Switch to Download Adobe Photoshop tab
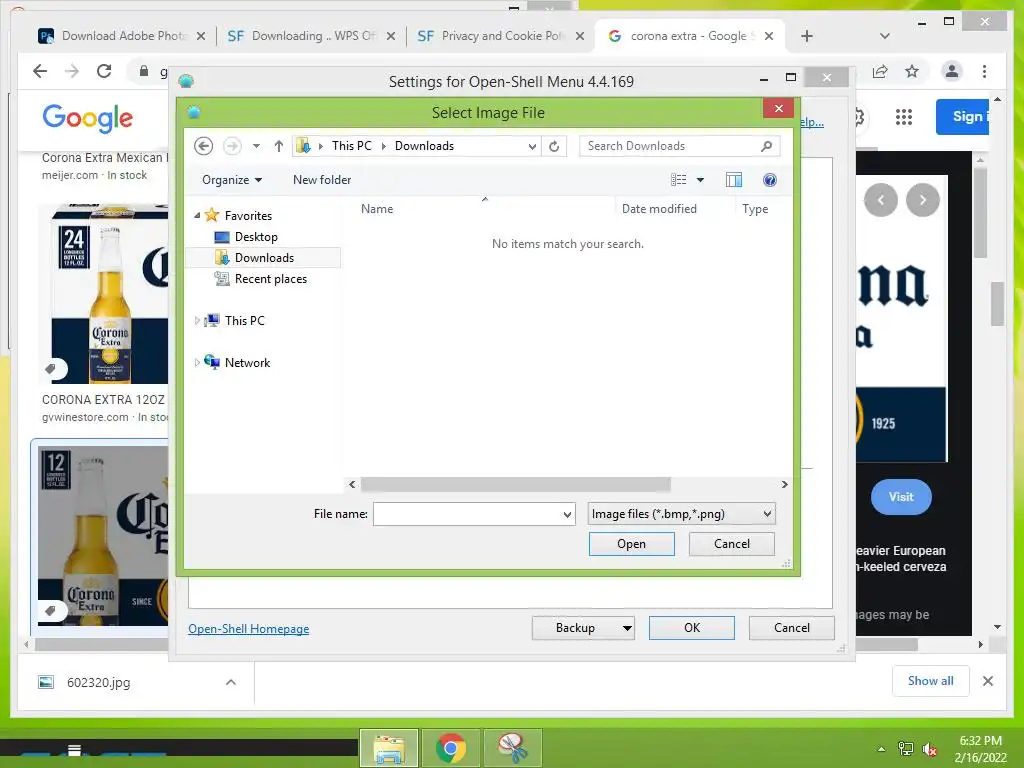The width and height of the screenshot is (1024, 768). 121,36
